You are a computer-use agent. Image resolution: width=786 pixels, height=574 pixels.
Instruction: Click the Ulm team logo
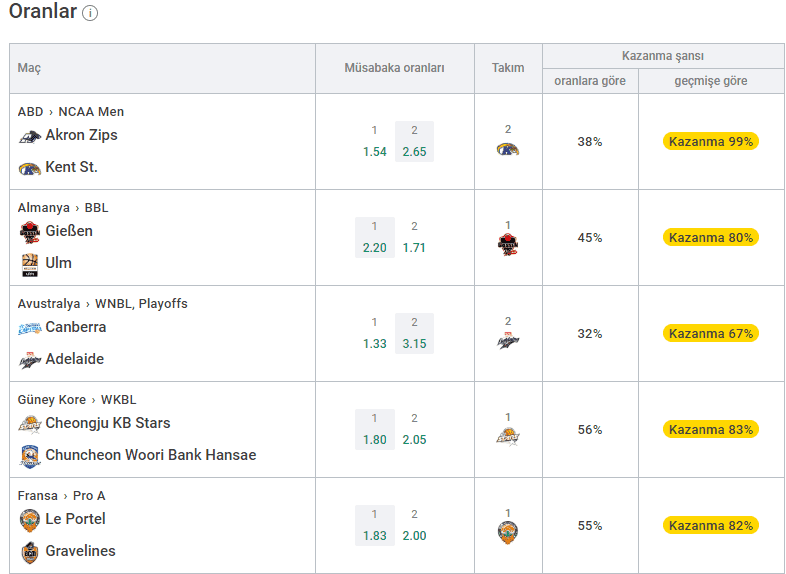30,265
